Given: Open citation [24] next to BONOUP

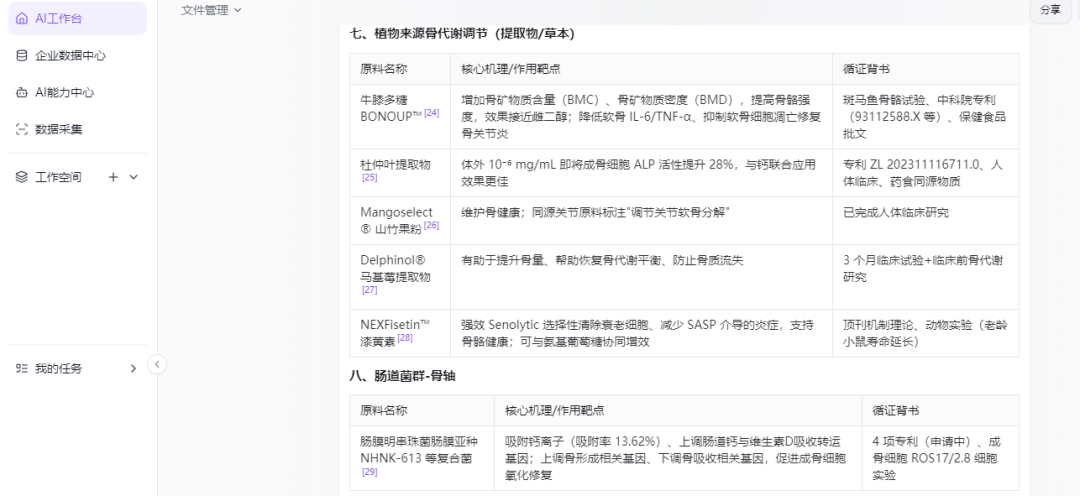Looking at the screenshot, I should coord(432,112).
